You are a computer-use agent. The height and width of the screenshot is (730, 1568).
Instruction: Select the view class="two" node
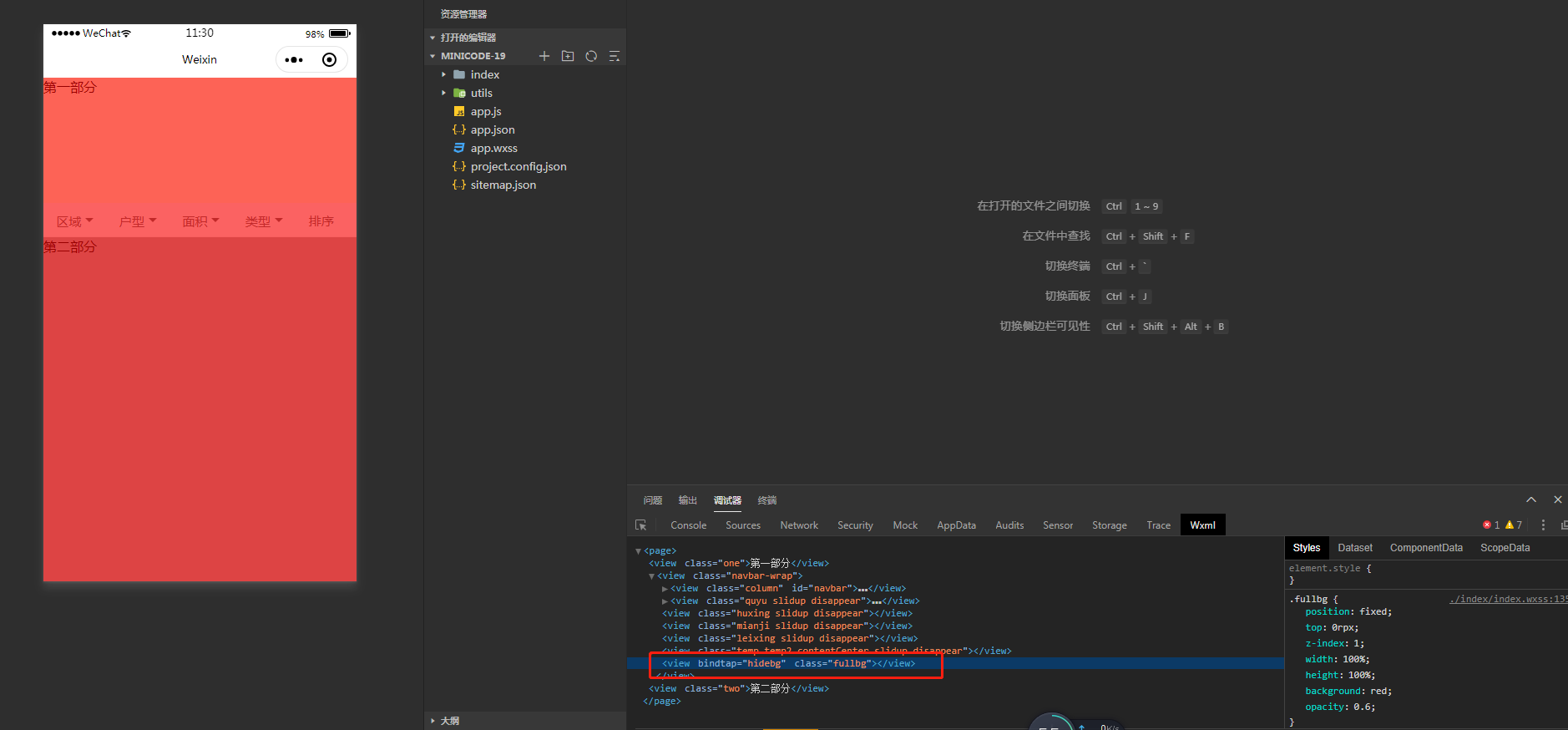739,689
